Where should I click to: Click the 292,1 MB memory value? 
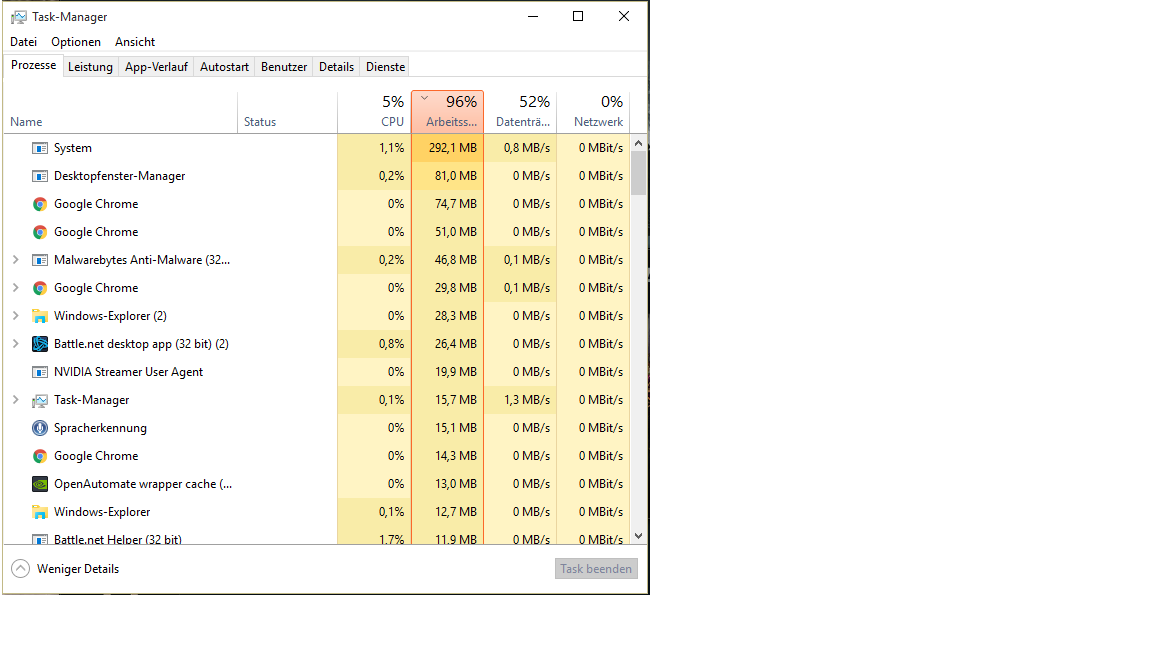pyautogui.click(x=453, y=148)
